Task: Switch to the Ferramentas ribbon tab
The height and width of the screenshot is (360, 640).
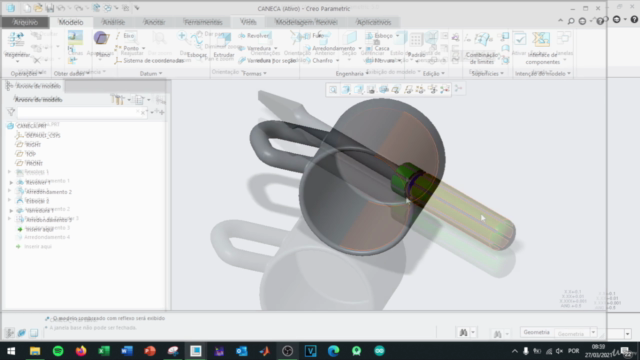Action: [203, 22]
